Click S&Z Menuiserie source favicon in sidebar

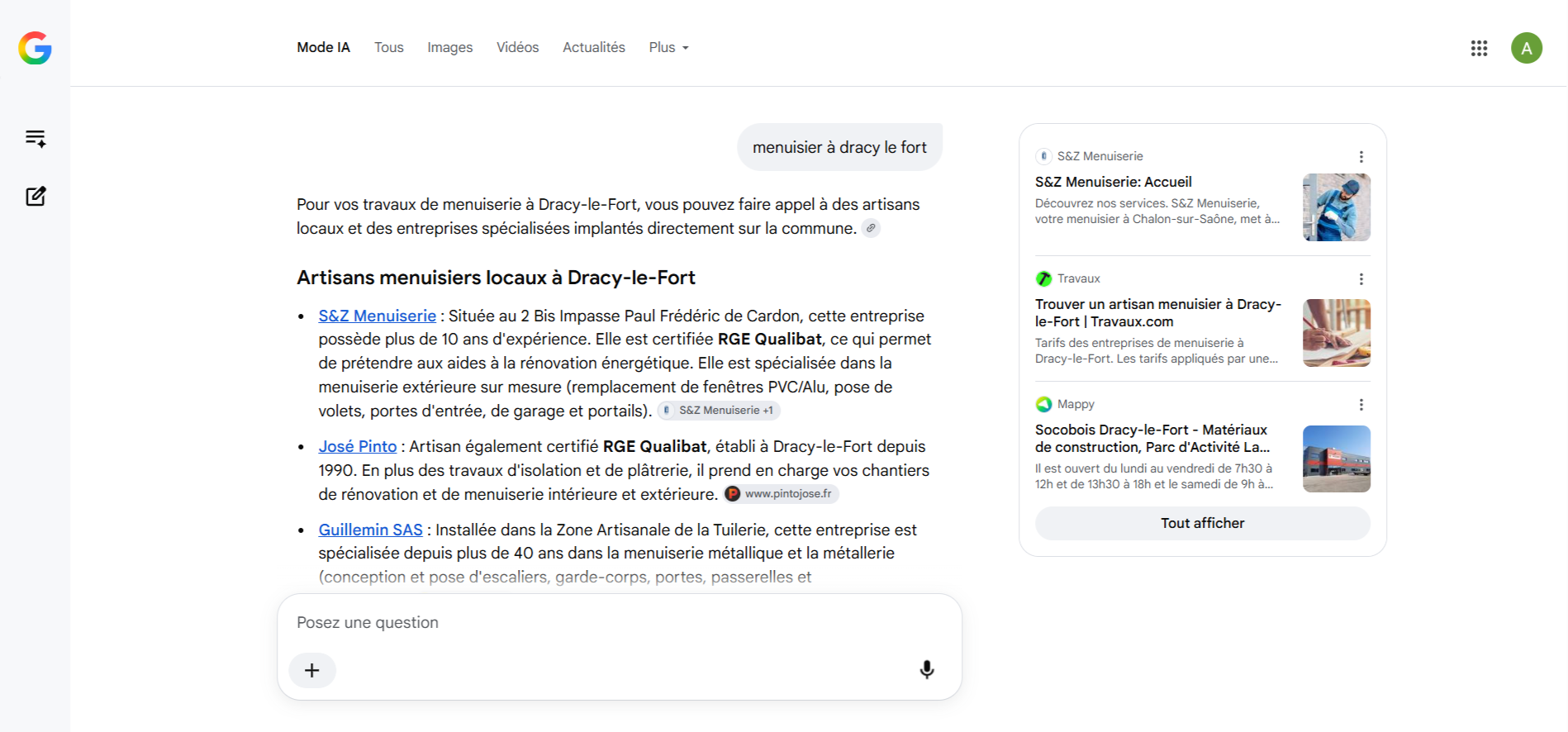1043,156
